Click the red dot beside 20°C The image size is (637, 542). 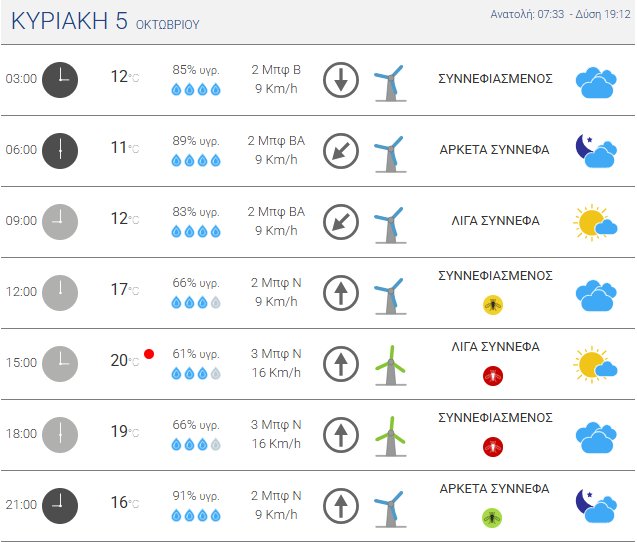pos(148,353)
